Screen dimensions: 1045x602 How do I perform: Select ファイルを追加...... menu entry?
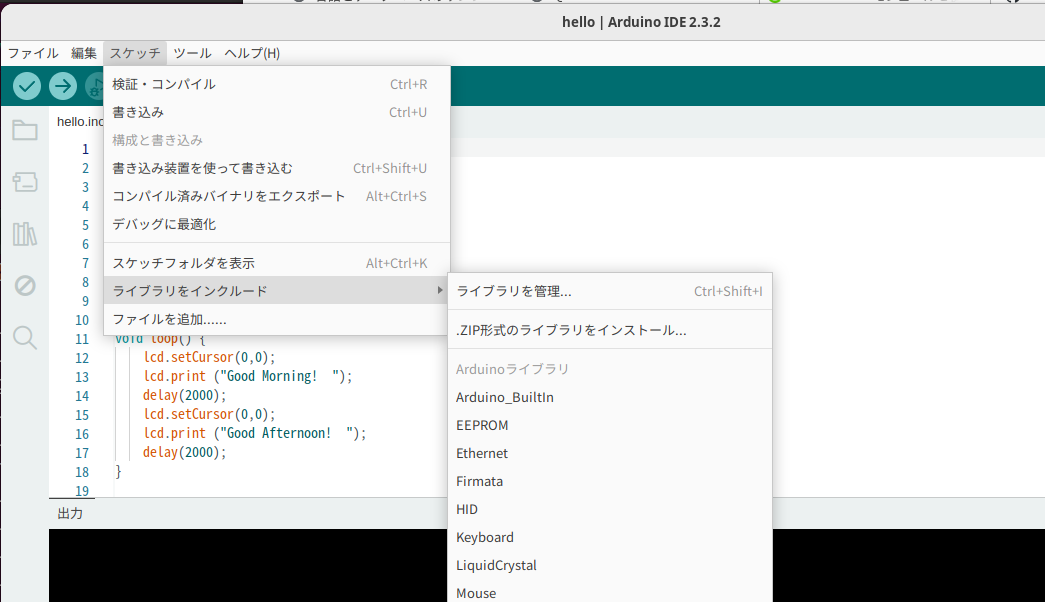[x=277, y=319]
